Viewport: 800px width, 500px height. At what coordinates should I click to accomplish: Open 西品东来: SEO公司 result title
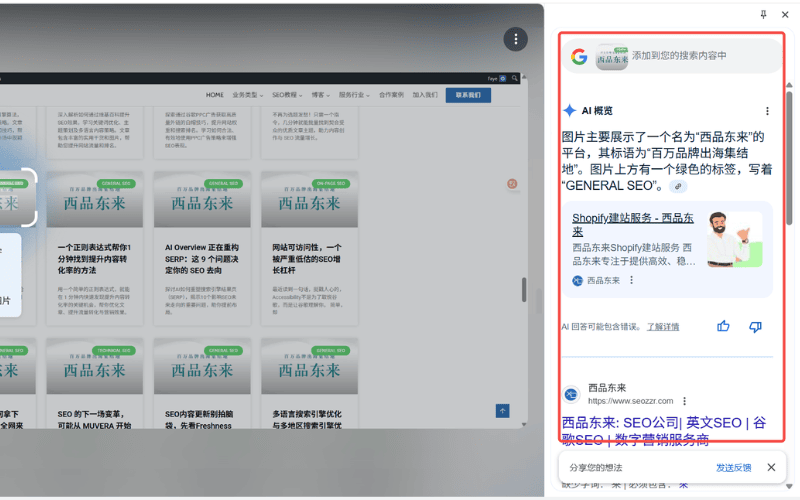click(663, 431)
